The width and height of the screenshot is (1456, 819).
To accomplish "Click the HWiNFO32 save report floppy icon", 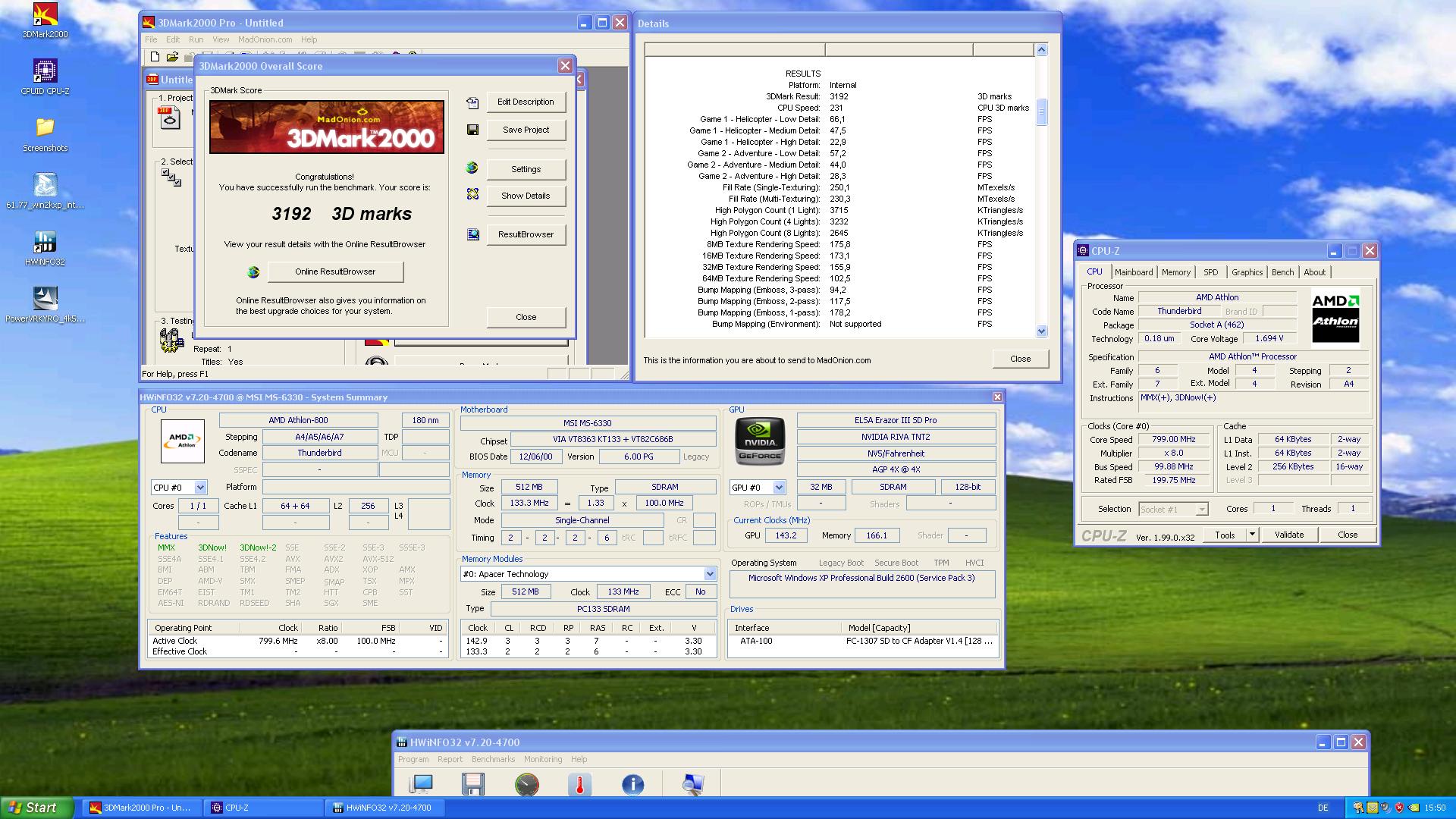I will [x=472, y=784].
